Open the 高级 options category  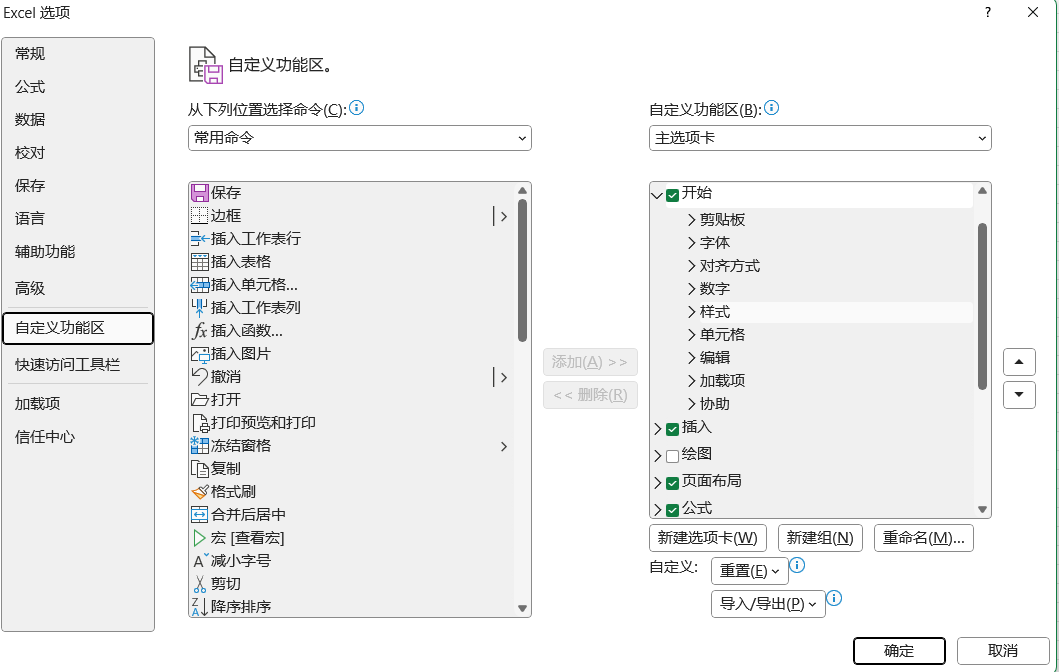coord(30,288)
